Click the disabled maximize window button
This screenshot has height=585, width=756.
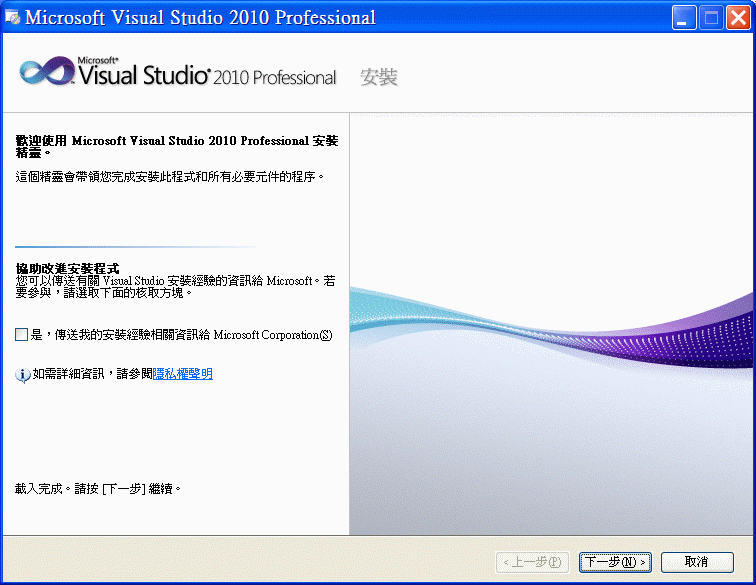pos(711,18)
